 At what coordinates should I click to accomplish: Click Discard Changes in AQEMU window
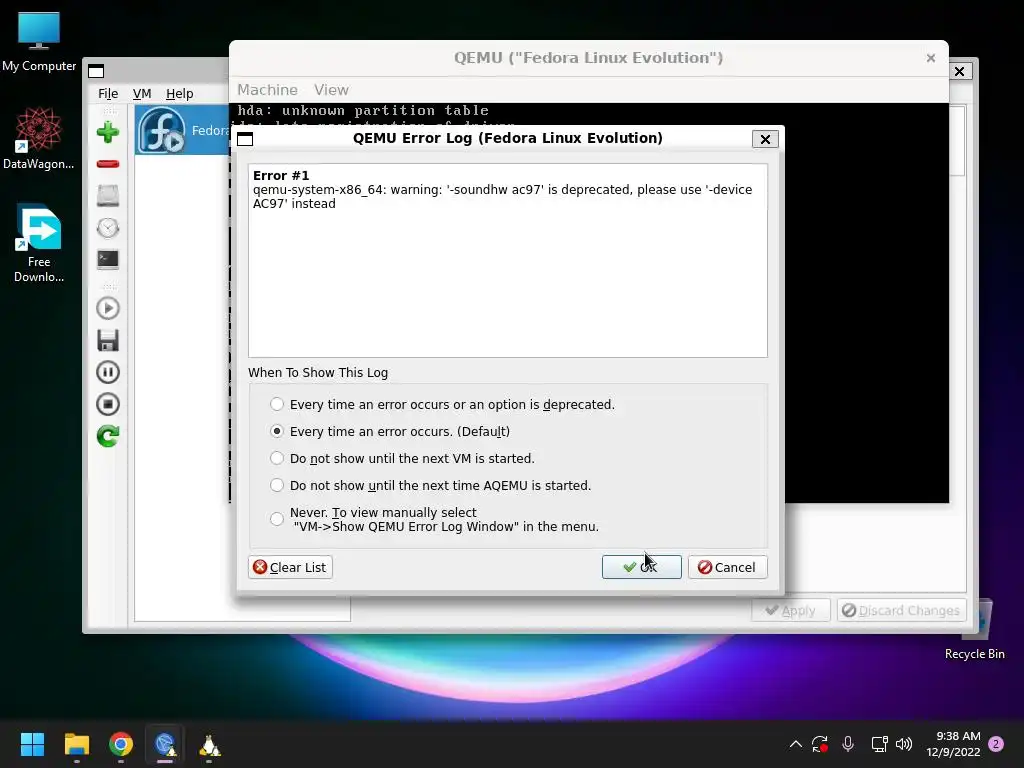point(901,610)
